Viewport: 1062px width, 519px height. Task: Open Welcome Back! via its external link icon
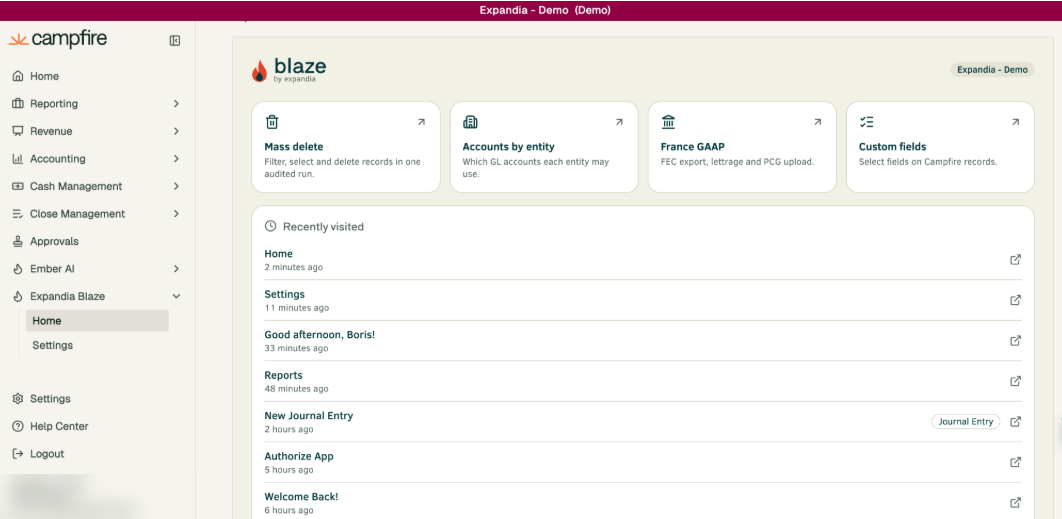pyautogui.click(x=1015, y=503)
